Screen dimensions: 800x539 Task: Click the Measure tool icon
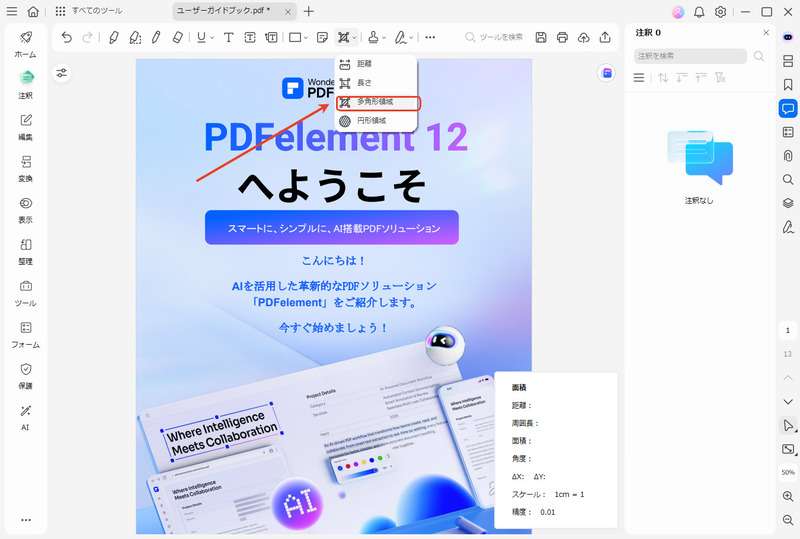tap(343, 37)
